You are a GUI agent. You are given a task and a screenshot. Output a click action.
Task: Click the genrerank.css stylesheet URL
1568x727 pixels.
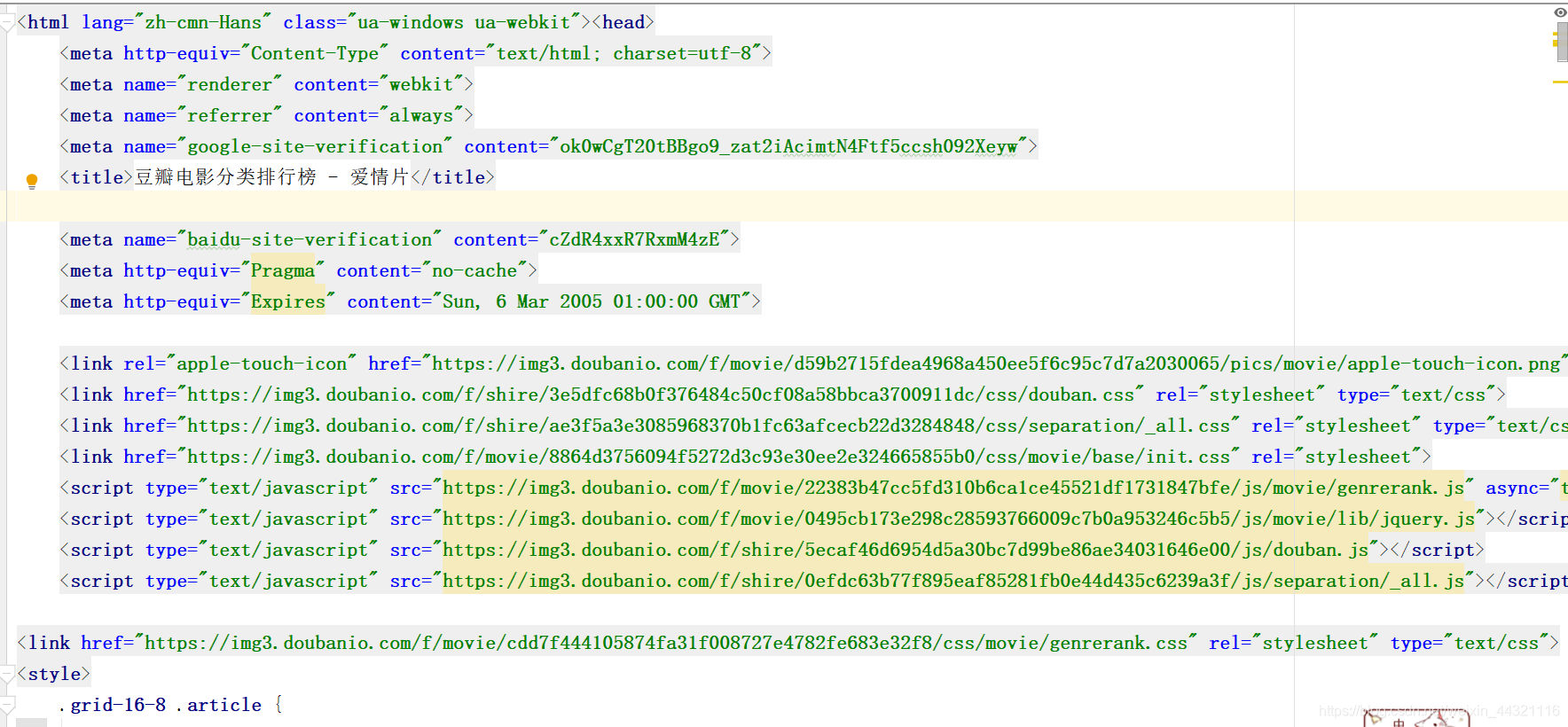coord(666,643)
